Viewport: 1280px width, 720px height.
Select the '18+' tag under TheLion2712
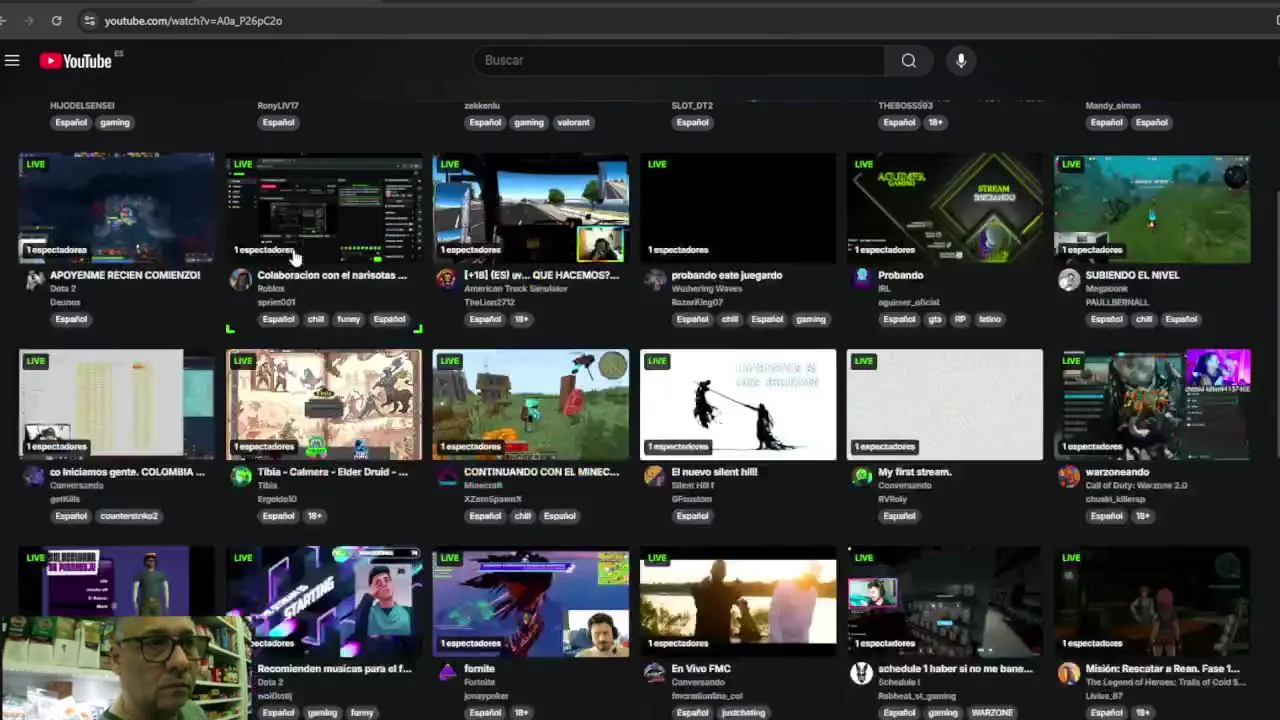[521, 320]
